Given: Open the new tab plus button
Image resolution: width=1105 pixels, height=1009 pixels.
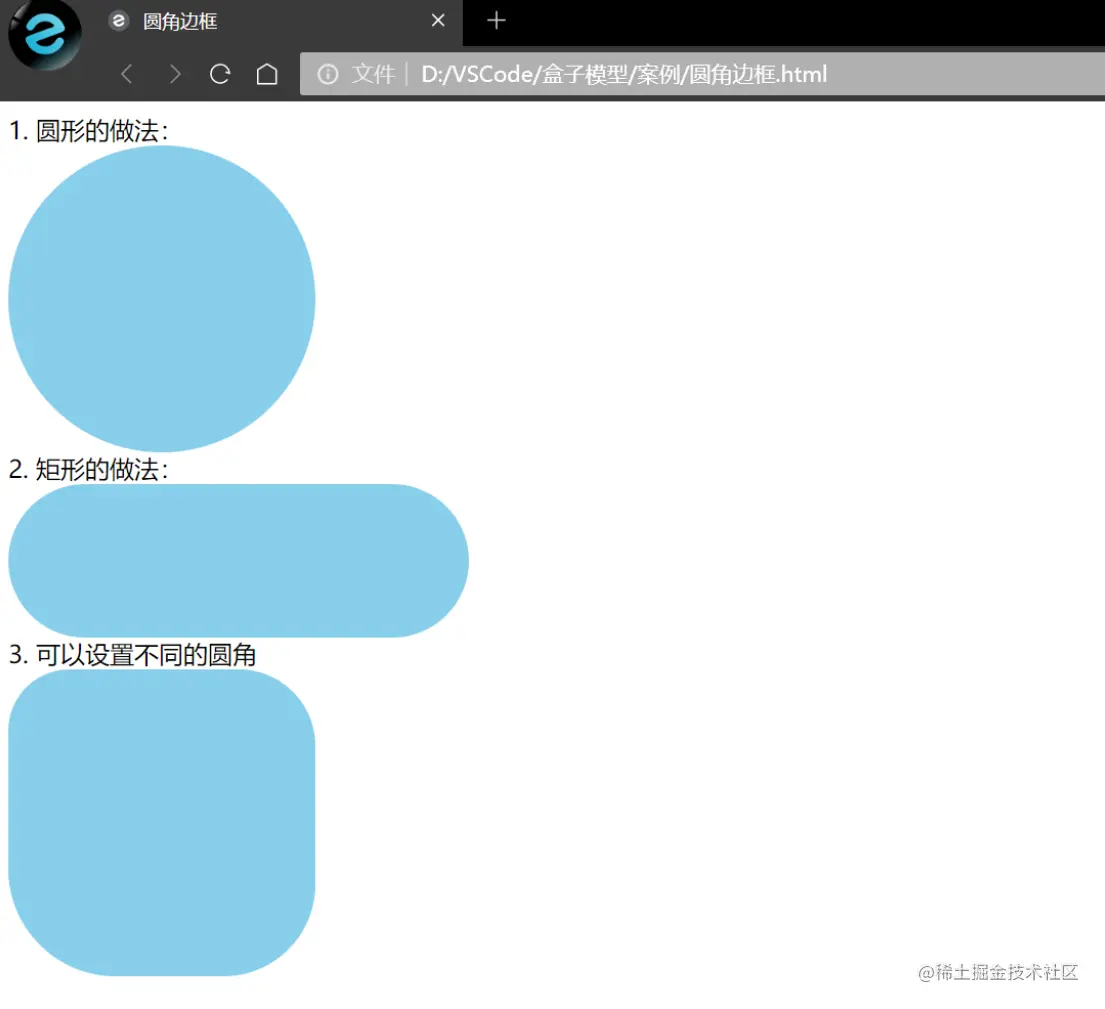Looking at the screenshot, I should [496, 20].
